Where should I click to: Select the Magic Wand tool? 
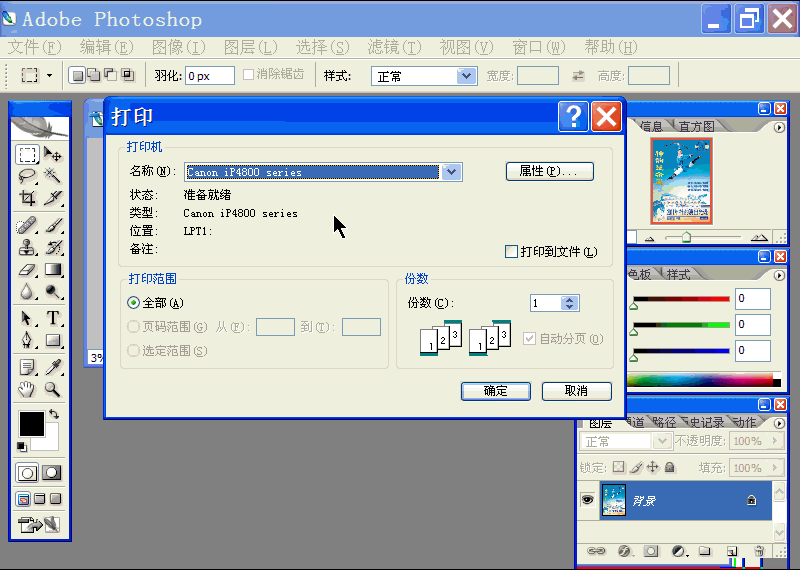[53, 177]
